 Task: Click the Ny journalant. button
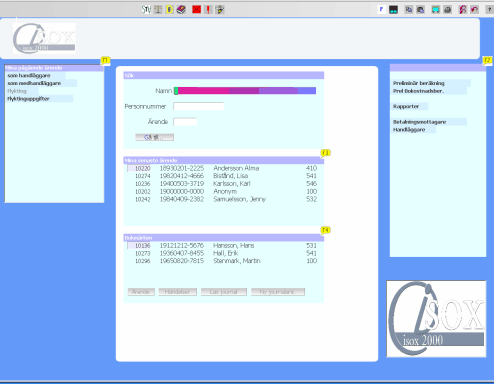[x=278, y=292]
